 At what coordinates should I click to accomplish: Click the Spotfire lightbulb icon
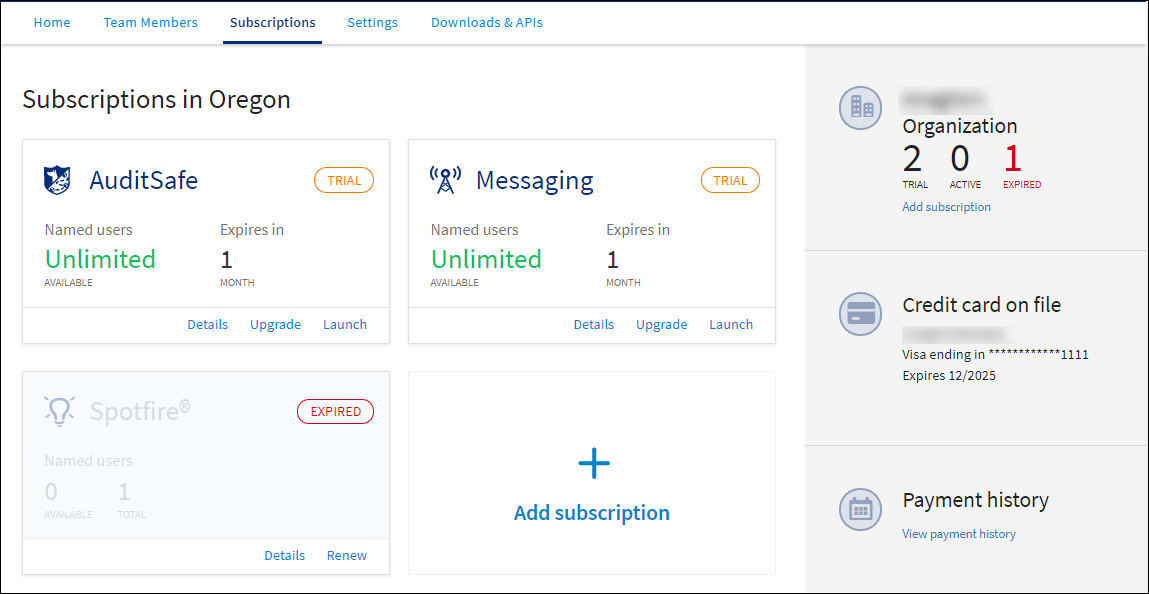click(58, 411)
